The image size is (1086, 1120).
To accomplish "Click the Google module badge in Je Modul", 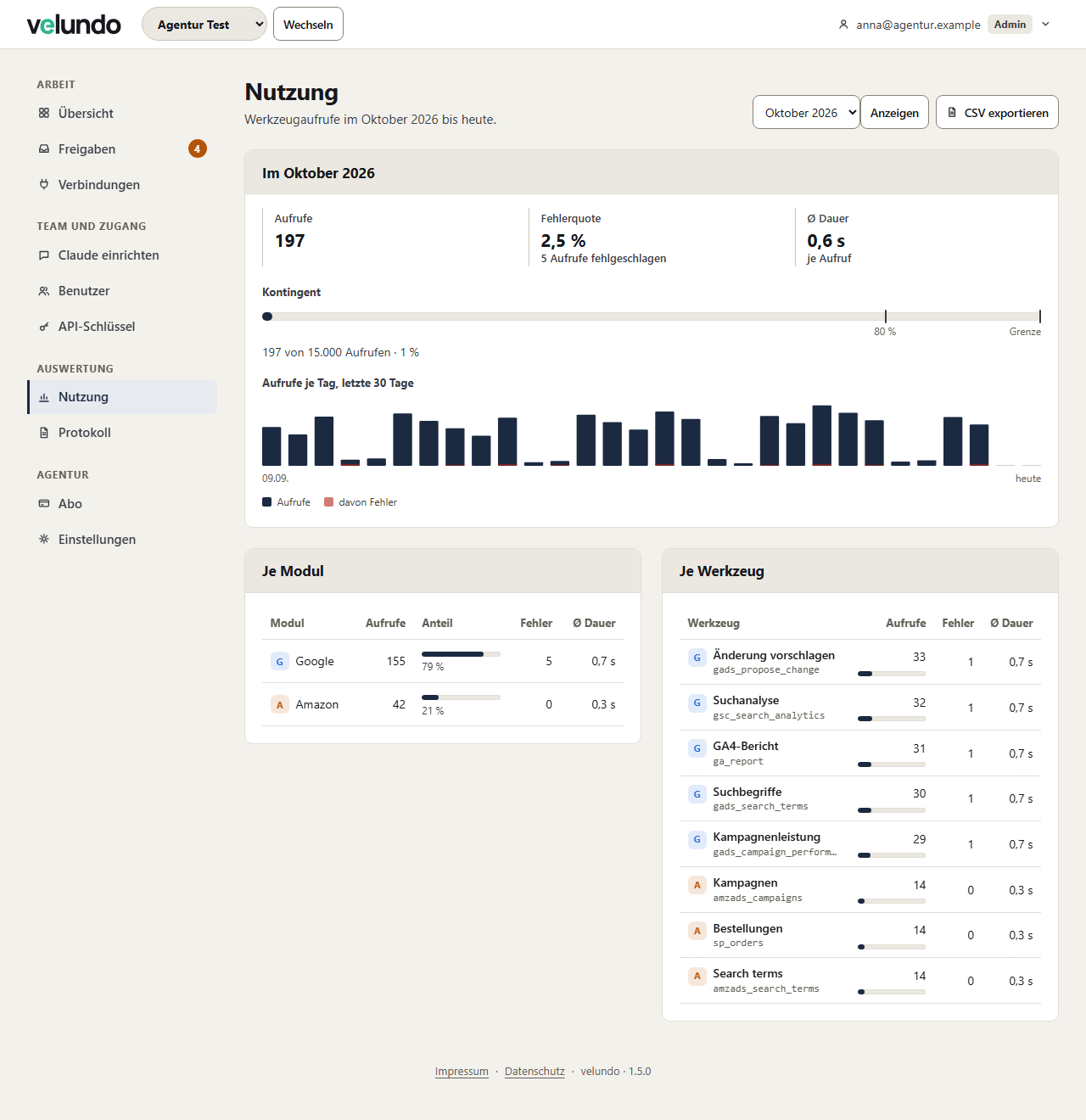I will coord(279,661).
